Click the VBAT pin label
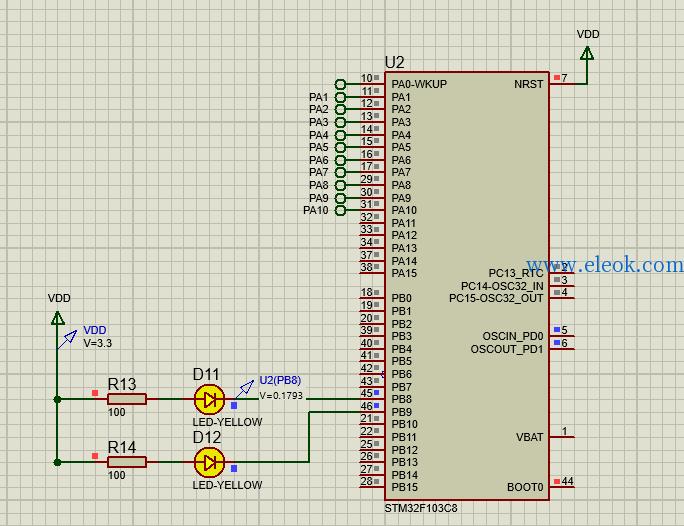The image size is (684, 526). 530,437
